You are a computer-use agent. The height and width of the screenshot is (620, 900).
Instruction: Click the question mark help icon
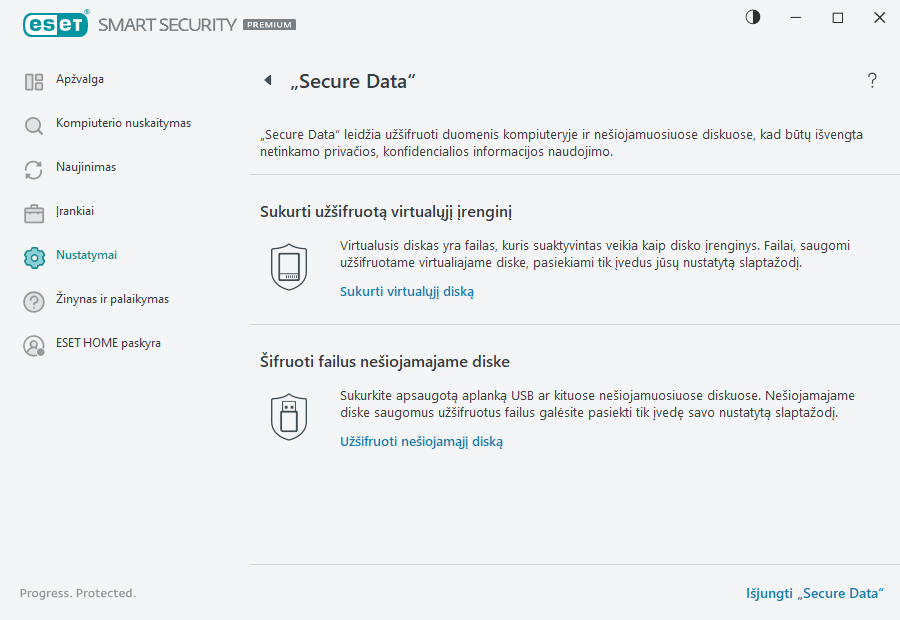pos(871,81)
